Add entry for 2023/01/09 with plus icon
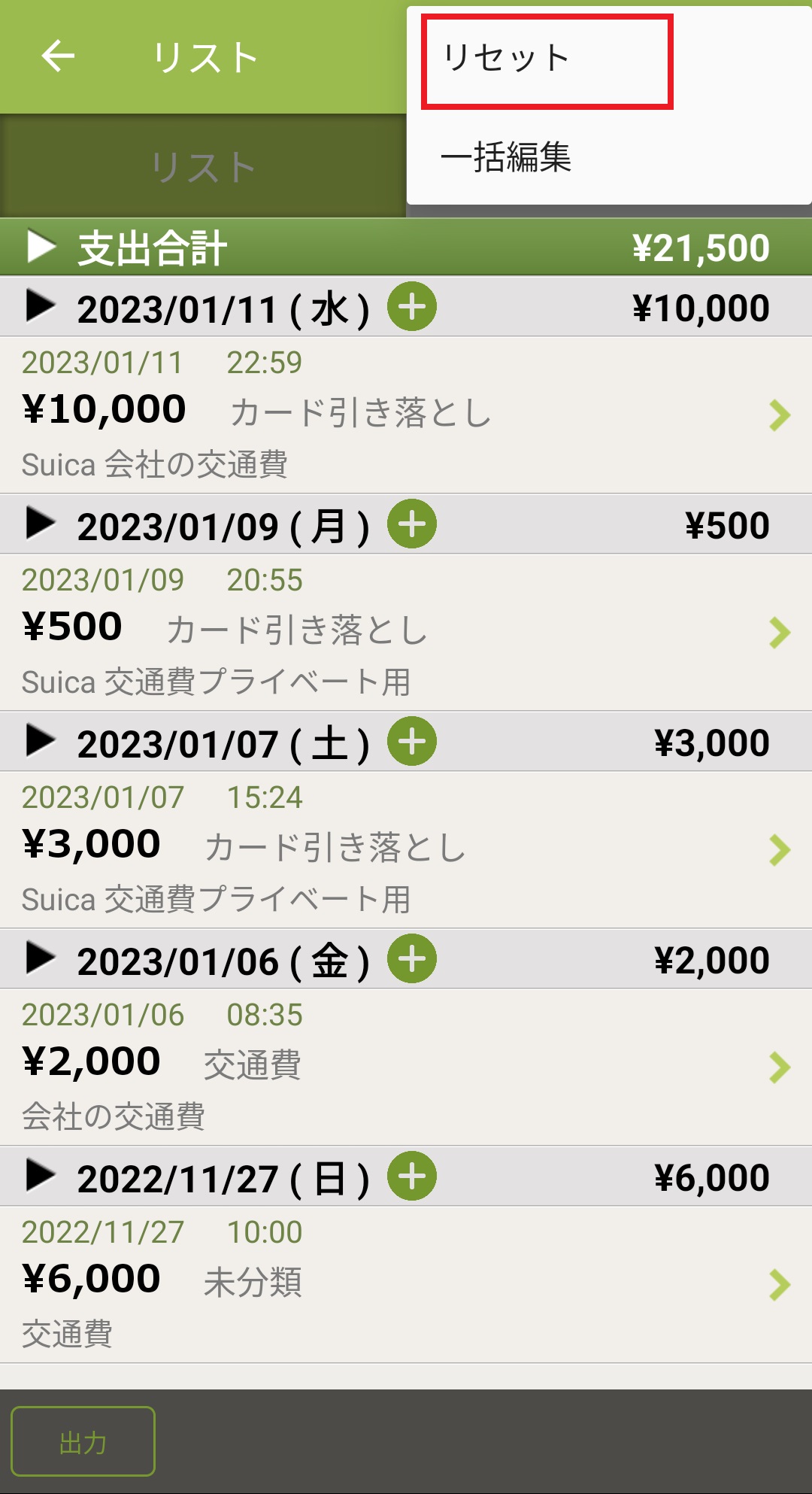This screenshot has width=812, height=1494. click(x=411, y=524)
